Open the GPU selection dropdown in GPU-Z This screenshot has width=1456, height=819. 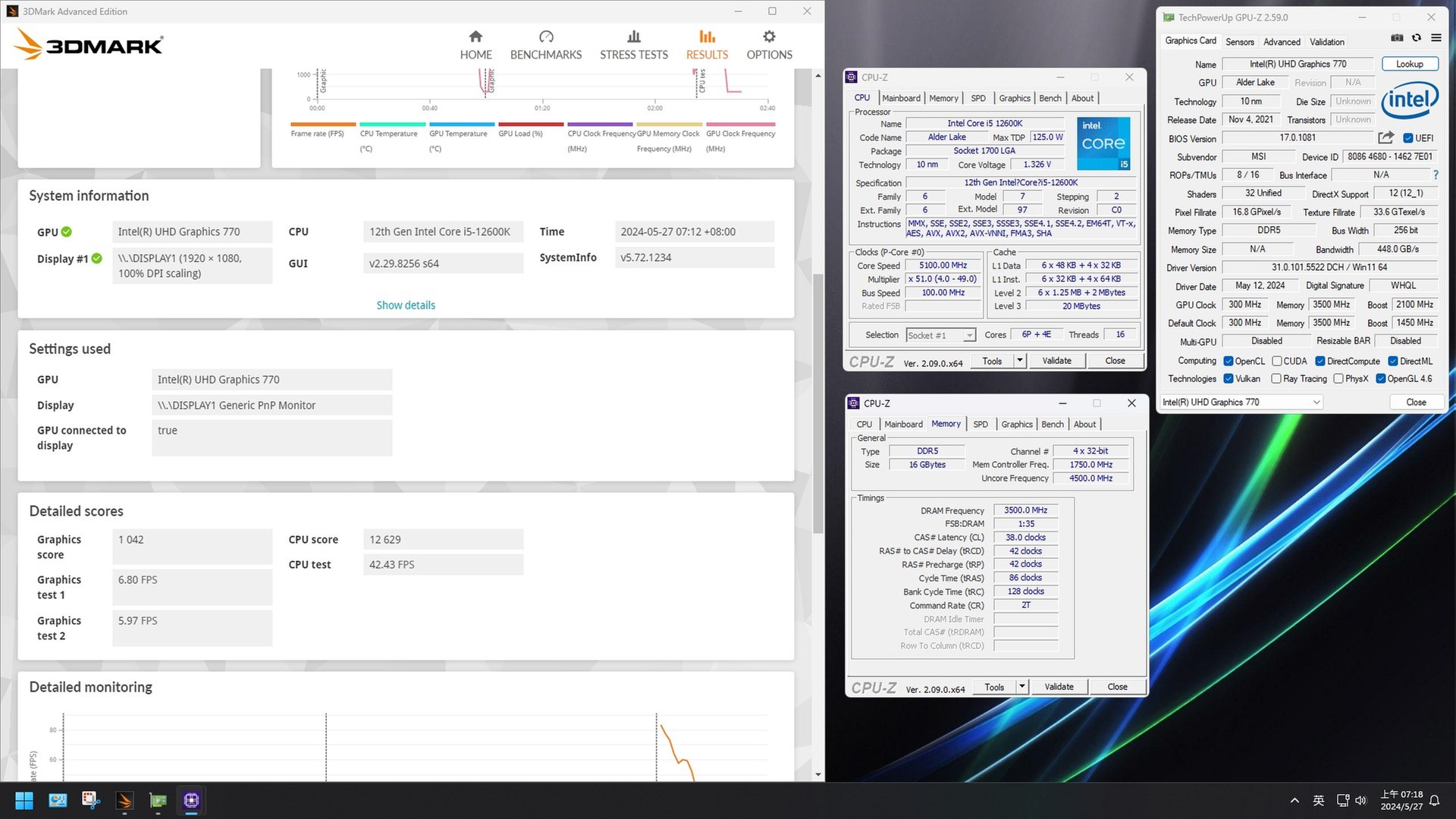1241,402
